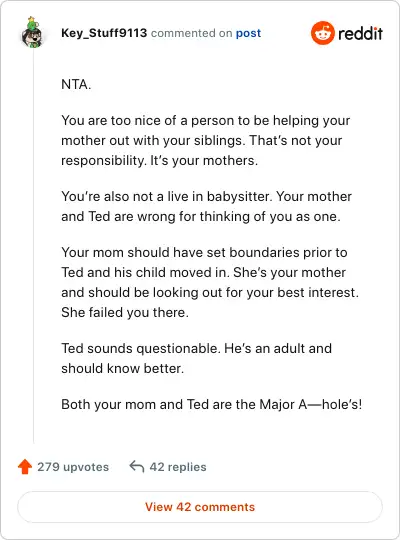
Task: Click the paragraph starting "Your mom should have"
Action: tap(210, 282)
